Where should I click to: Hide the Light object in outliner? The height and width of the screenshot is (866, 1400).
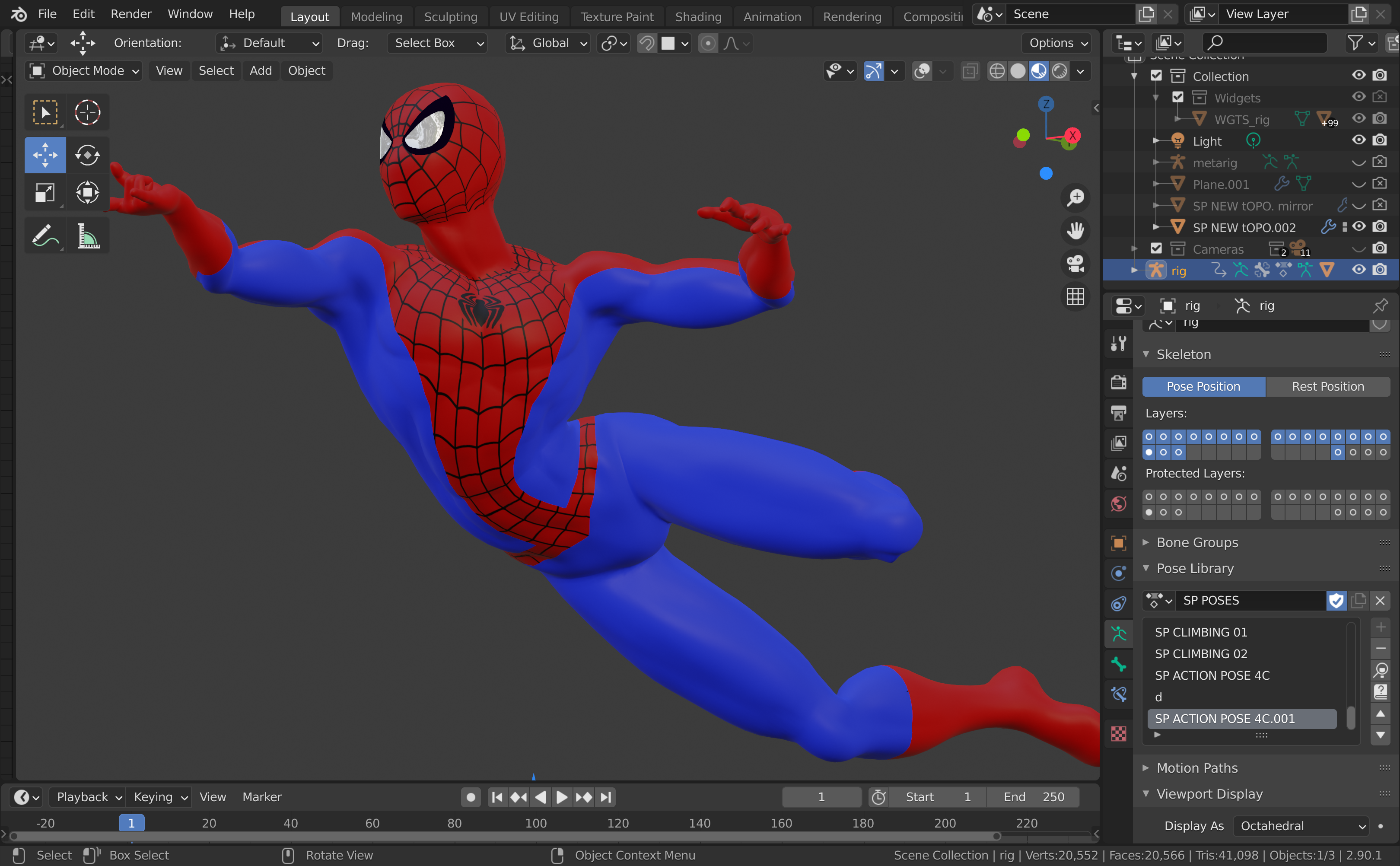[1358, 140]
